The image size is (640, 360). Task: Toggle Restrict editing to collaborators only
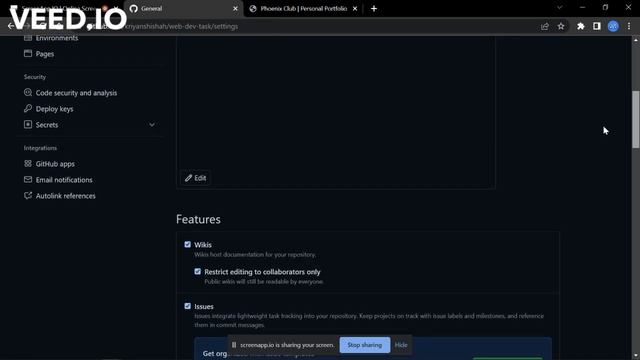pos(198,271)
